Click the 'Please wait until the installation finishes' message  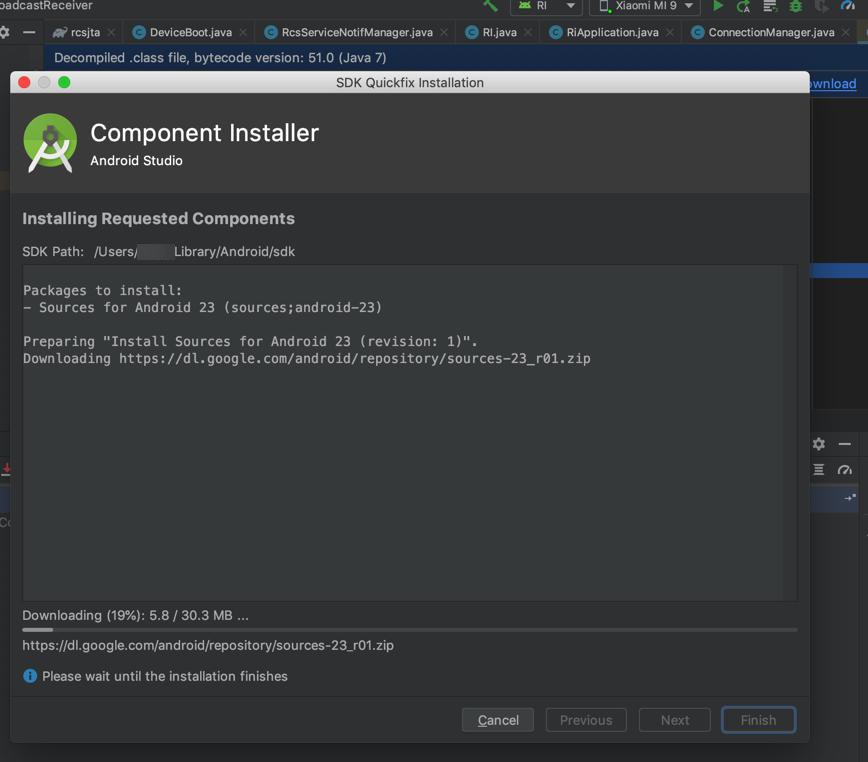click(x=165, y=676)
